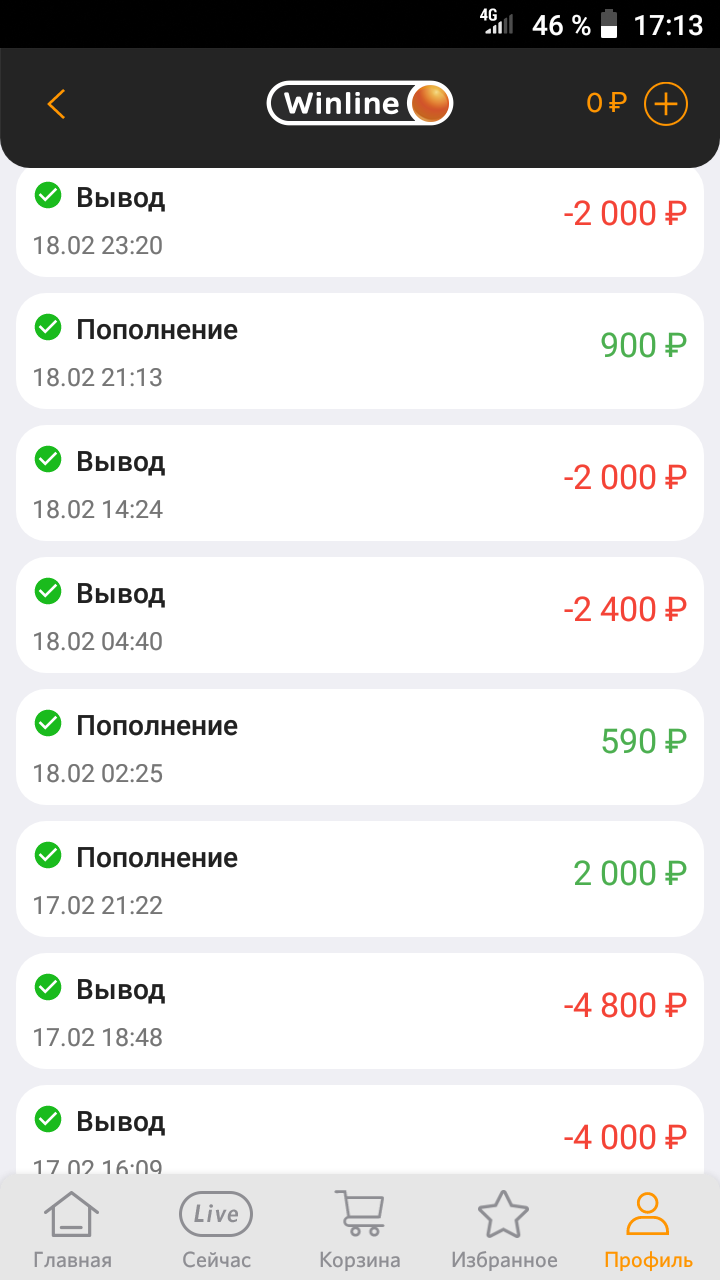Open Избранное star icon
Screen dimensions: 720x1280
503,1229
